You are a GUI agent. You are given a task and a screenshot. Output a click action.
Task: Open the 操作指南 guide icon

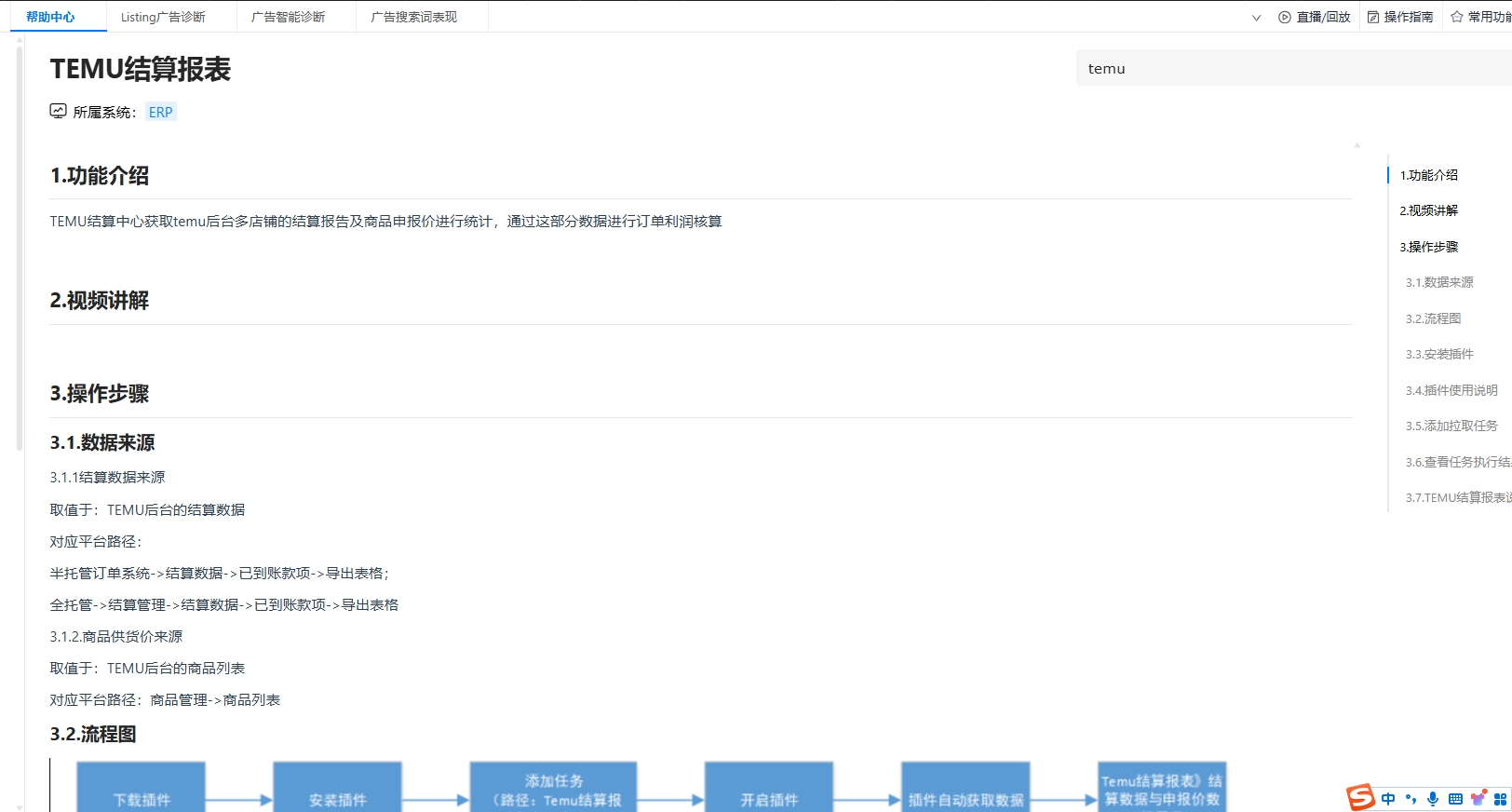coord(1373,17)
